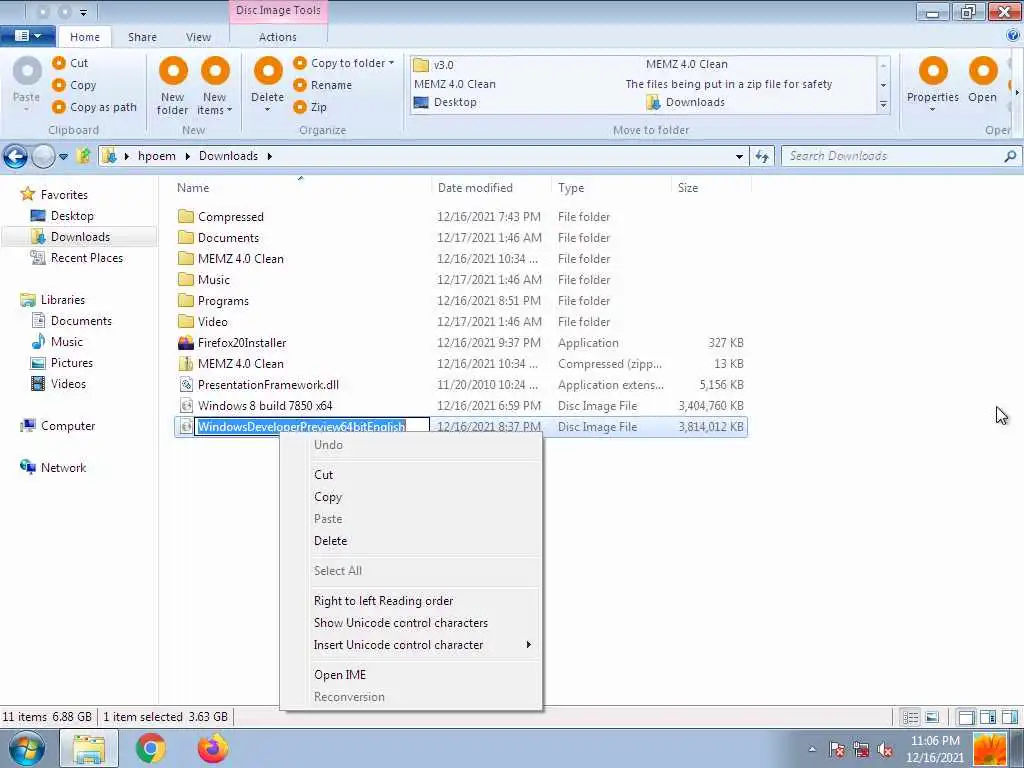Click the greyed Paste ribbon icon
Screen dimensions: 1024x768
[27, 72]
